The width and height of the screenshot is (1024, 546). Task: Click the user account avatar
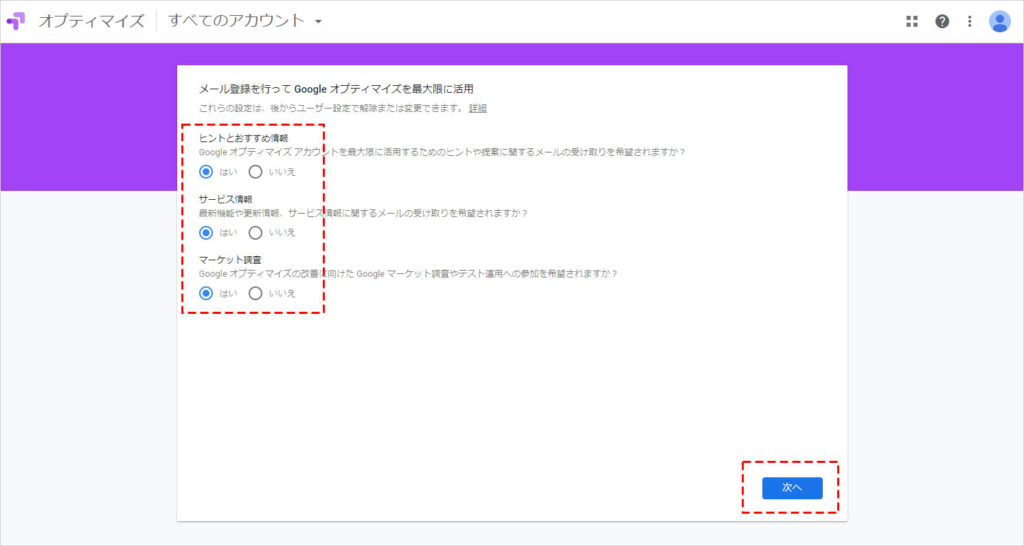tap(1000, 21)
